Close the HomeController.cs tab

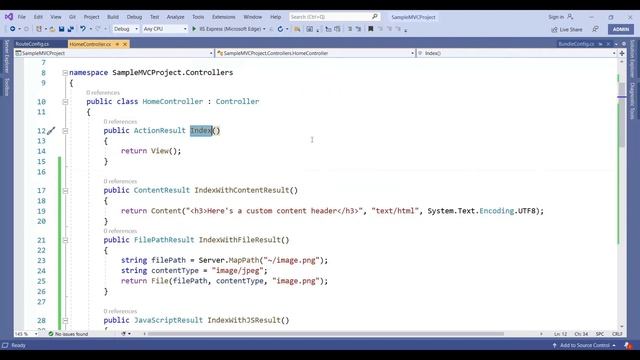(125, 44)
